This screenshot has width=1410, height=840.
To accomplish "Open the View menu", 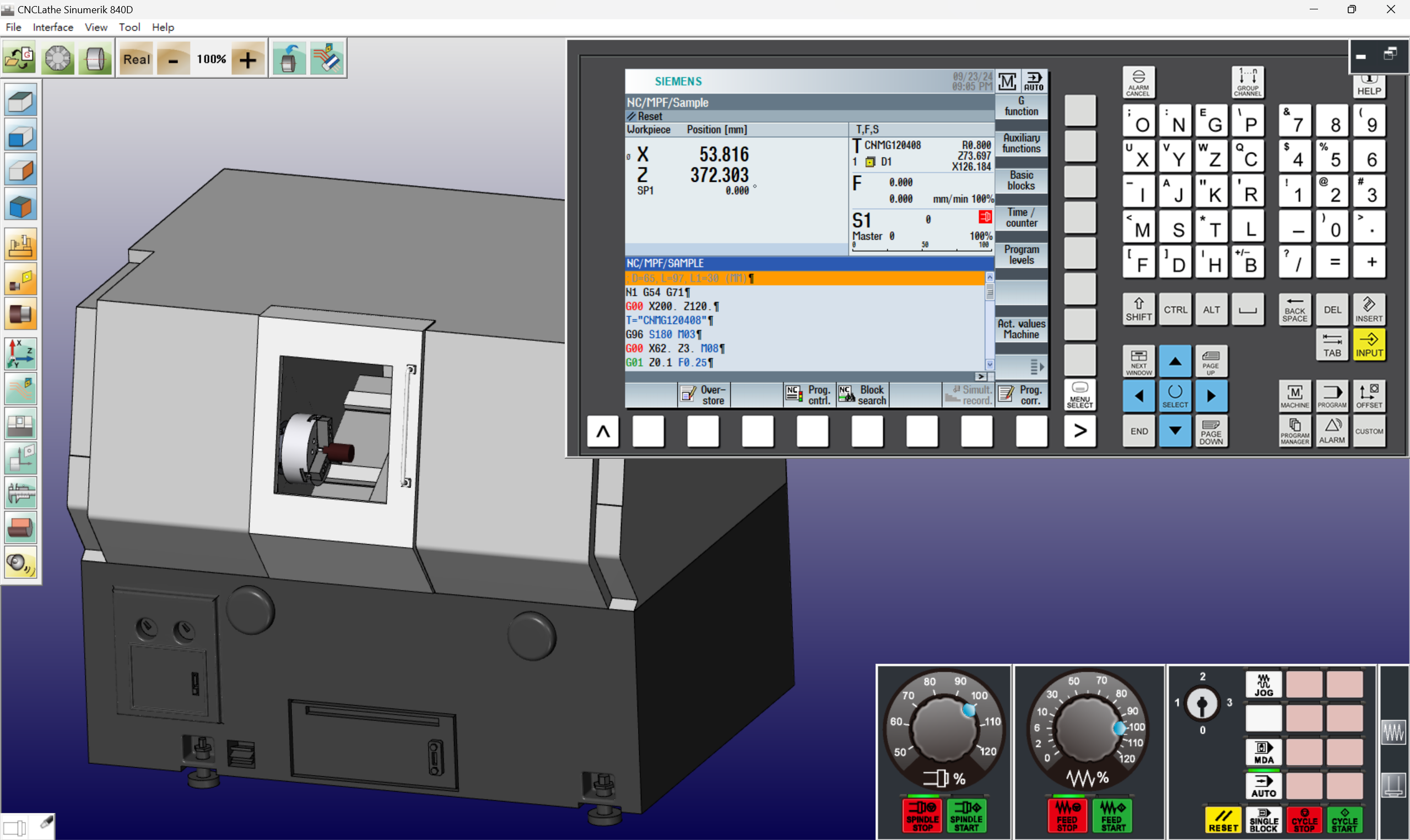I will (x=96, y=27).
